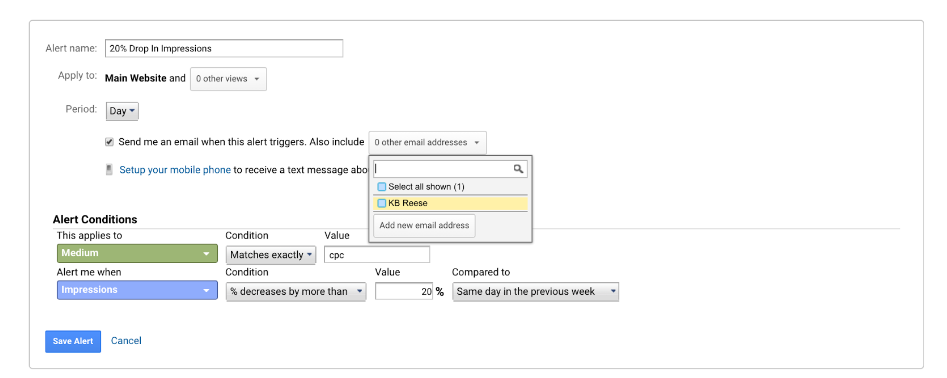Image resolution: width=947 pixels, height=378 pixels.
Task: Expand the 0 other email addresses dropdown
Action: (427, 143)
